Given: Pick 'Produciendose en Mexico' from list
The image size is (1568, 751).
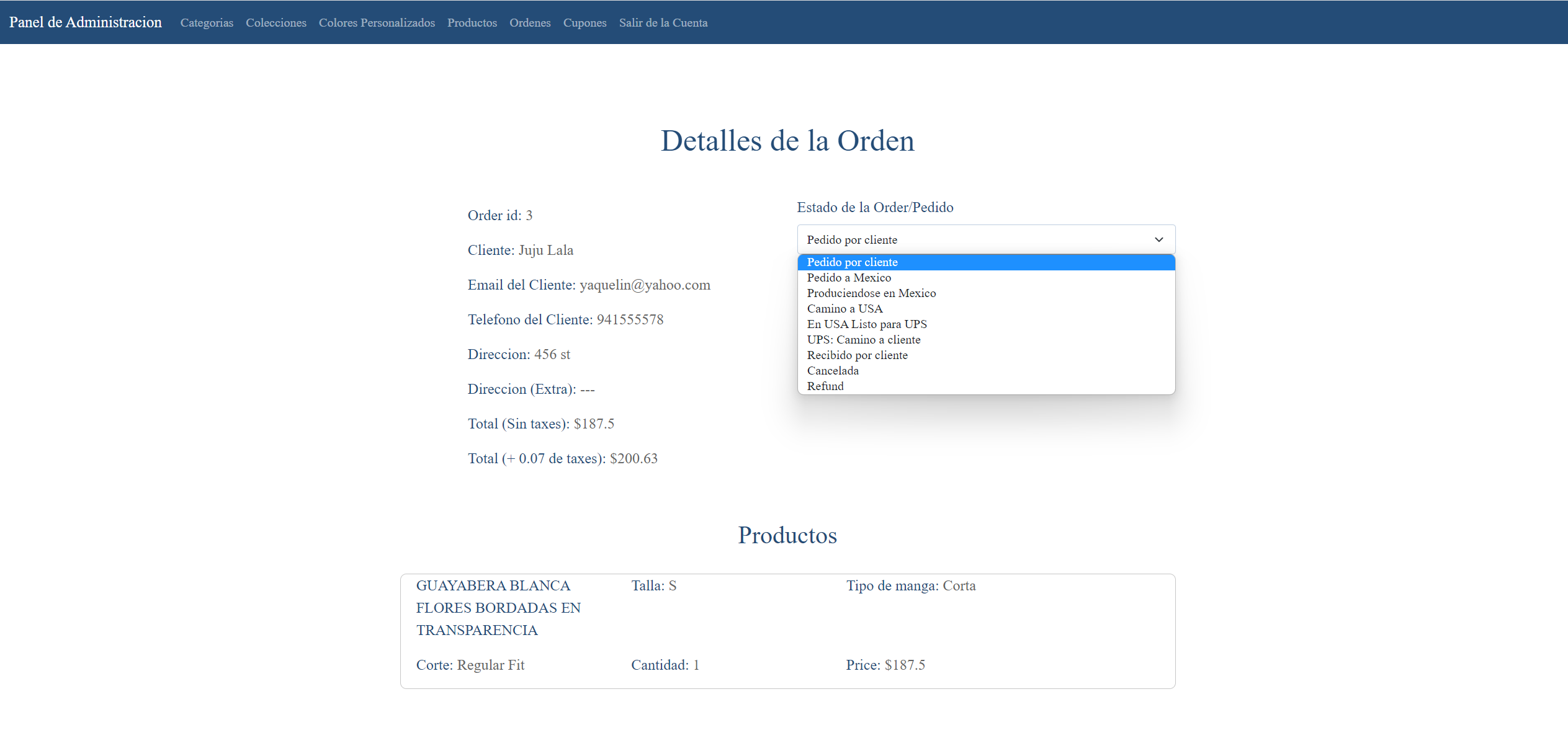Looking at the screenshot, I should (x=871, y=293).
